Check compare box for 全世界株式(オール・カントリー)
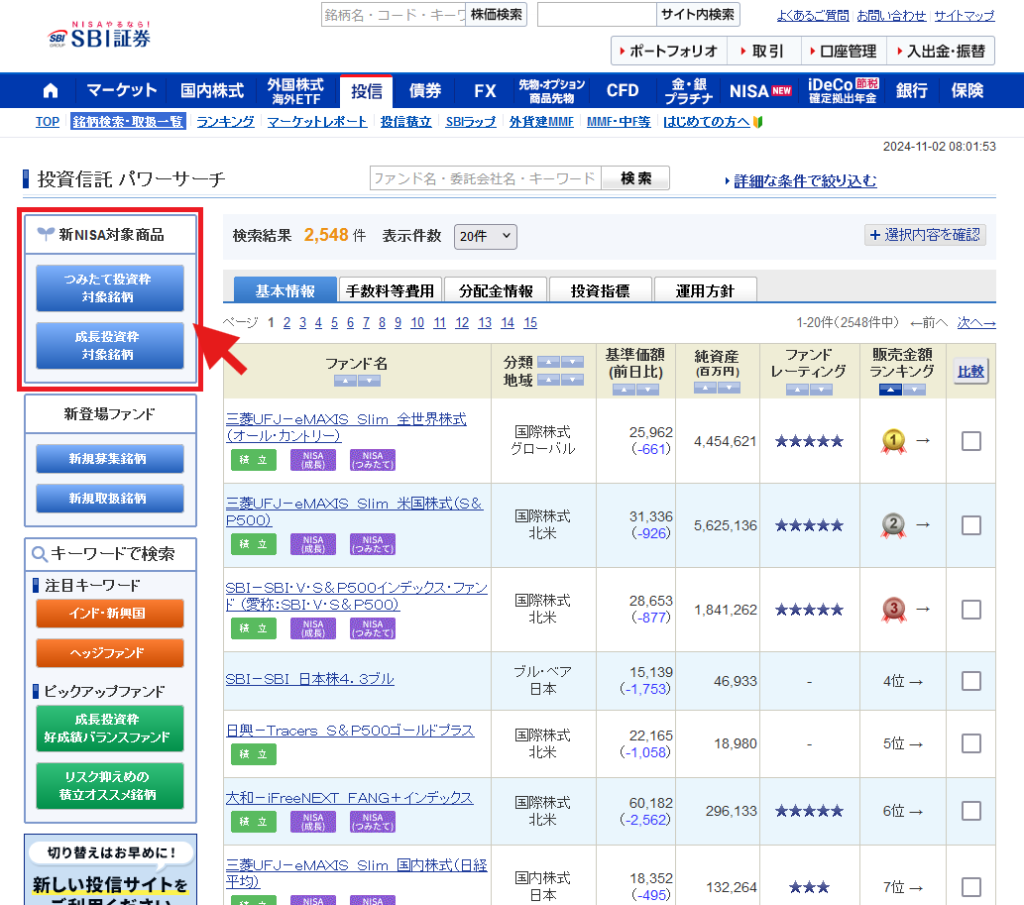Viewport: 1024px width, 905px height. click(971, 441)
